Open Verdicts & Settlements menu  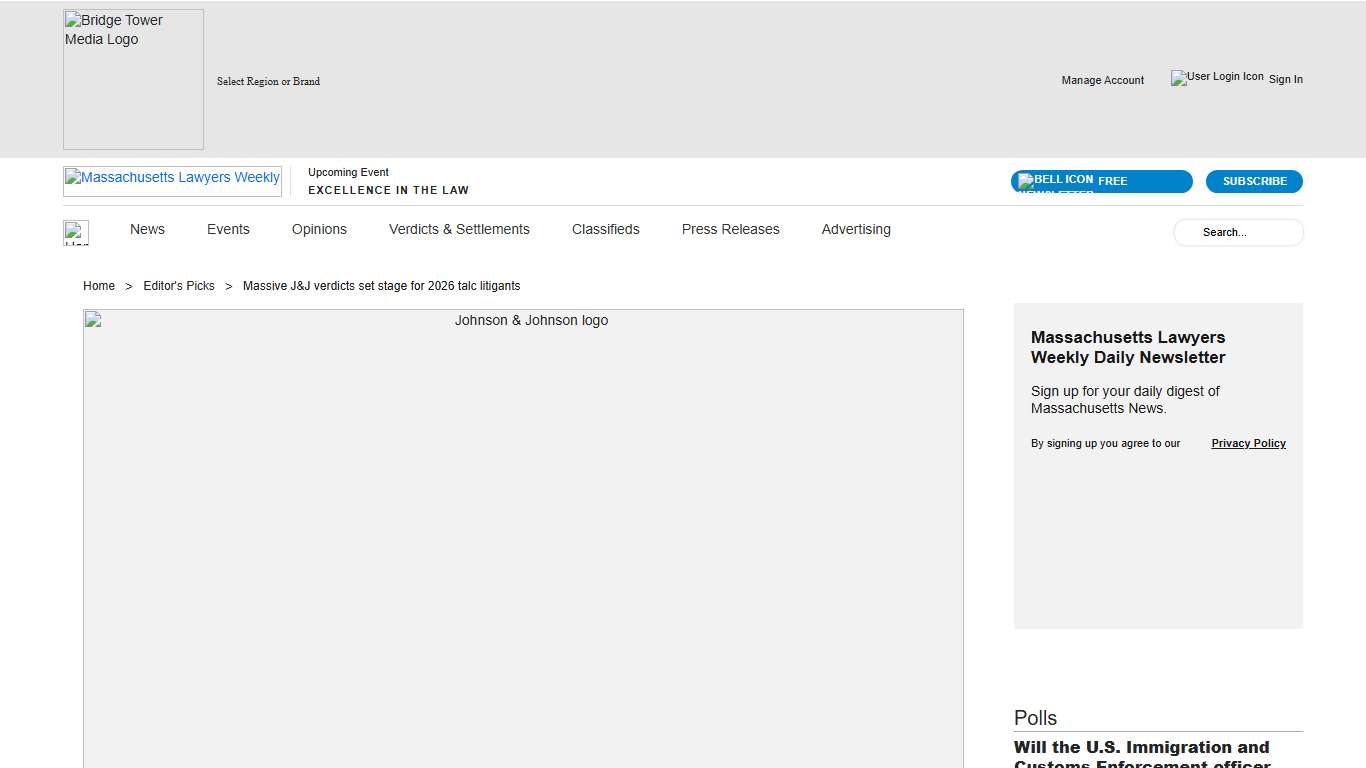pos(459,229)
